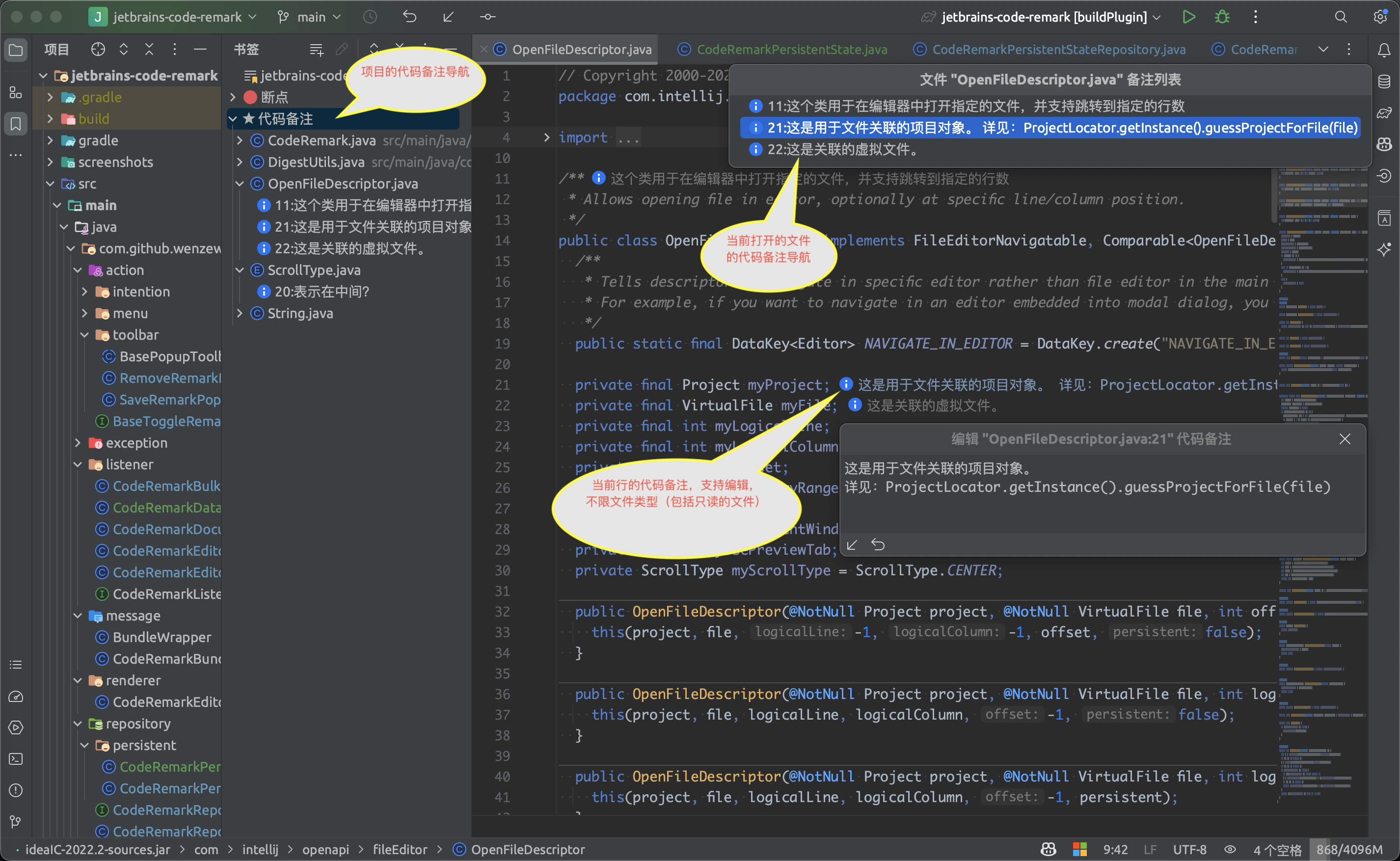Open the AI Assistant sparkle icon
Screen dimensions: 1400x861
click(1385, 249)
